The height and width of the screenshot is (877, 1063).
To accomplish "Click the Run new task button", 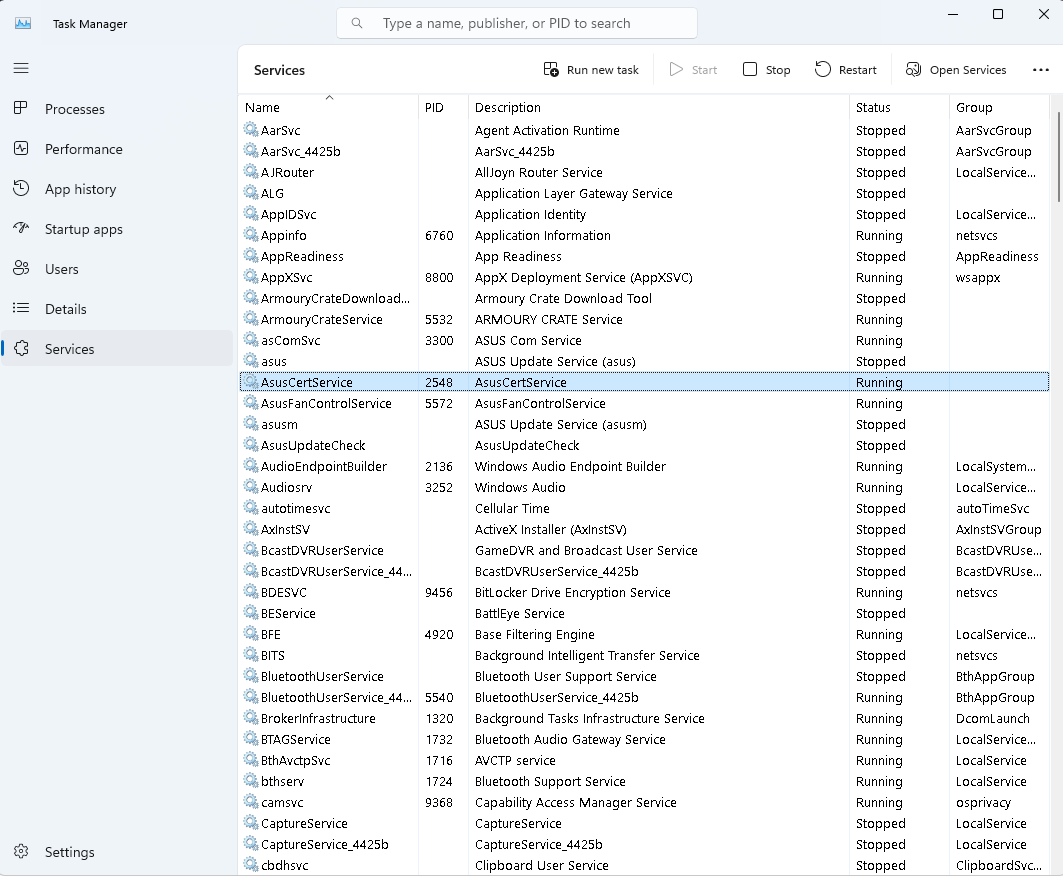I will 591,70.
